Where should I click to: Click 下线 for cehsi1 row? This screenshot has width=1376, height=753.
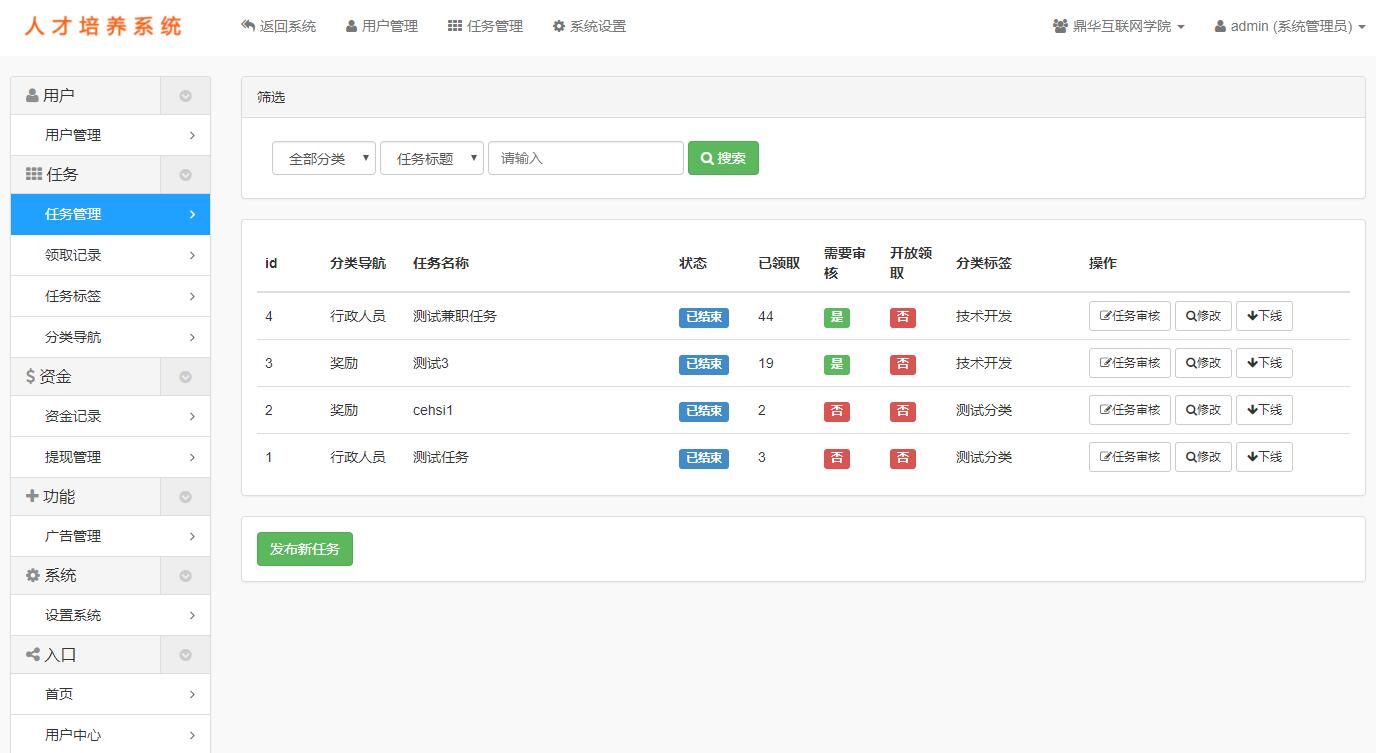[x=1264, y=410]
